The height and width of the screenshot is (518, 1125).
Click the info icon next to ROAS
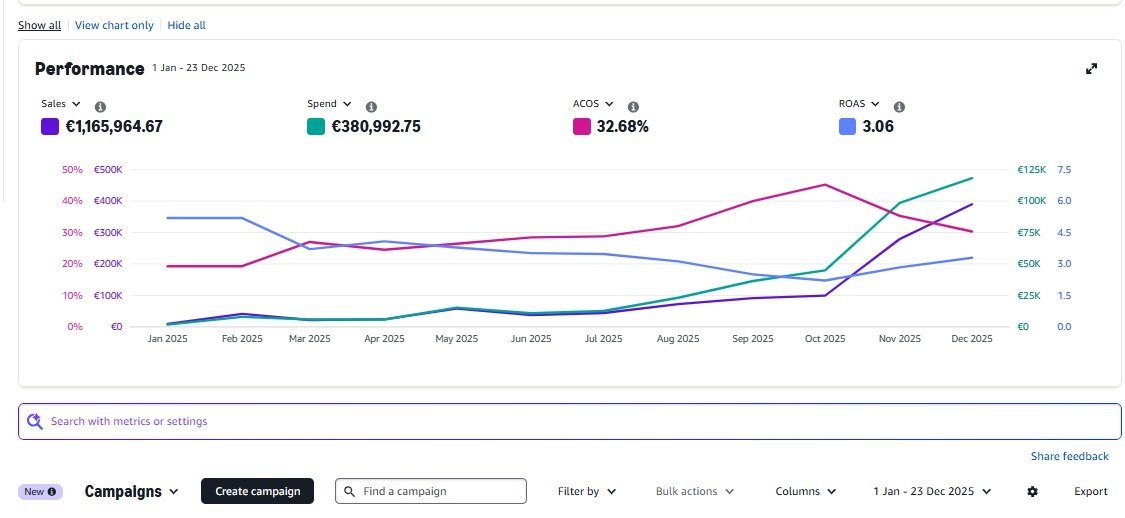[x=899, y=107]
